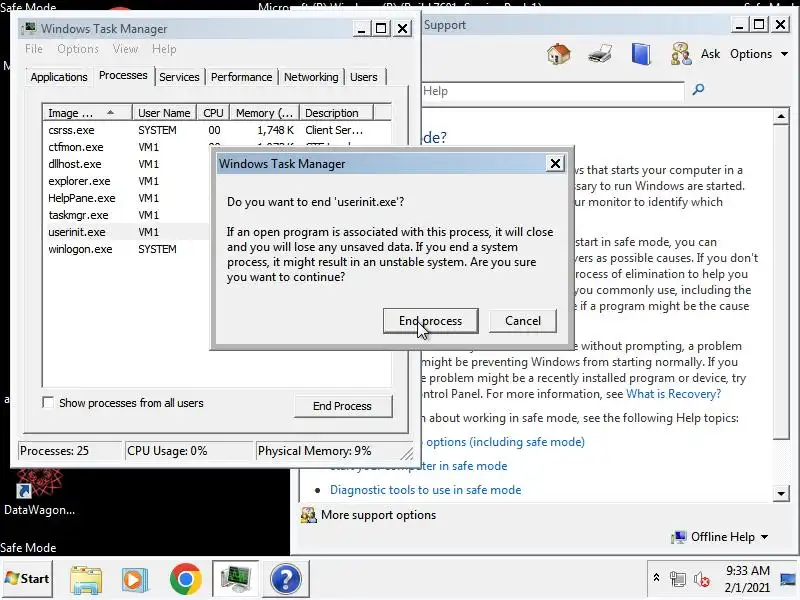Click More support options icon

(308, 515)
